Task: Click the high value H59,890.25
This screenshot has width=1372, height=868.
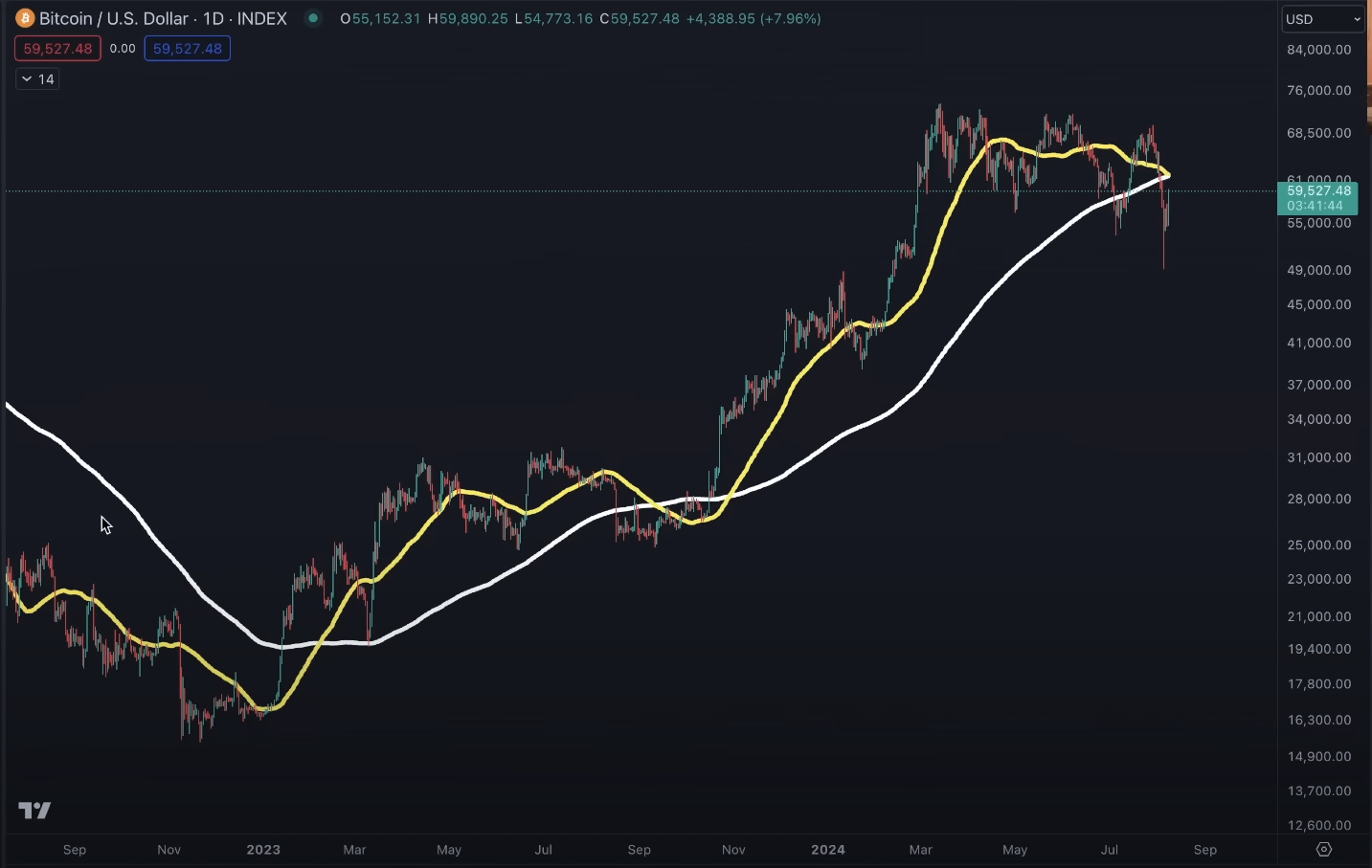Action: [467, 18]
